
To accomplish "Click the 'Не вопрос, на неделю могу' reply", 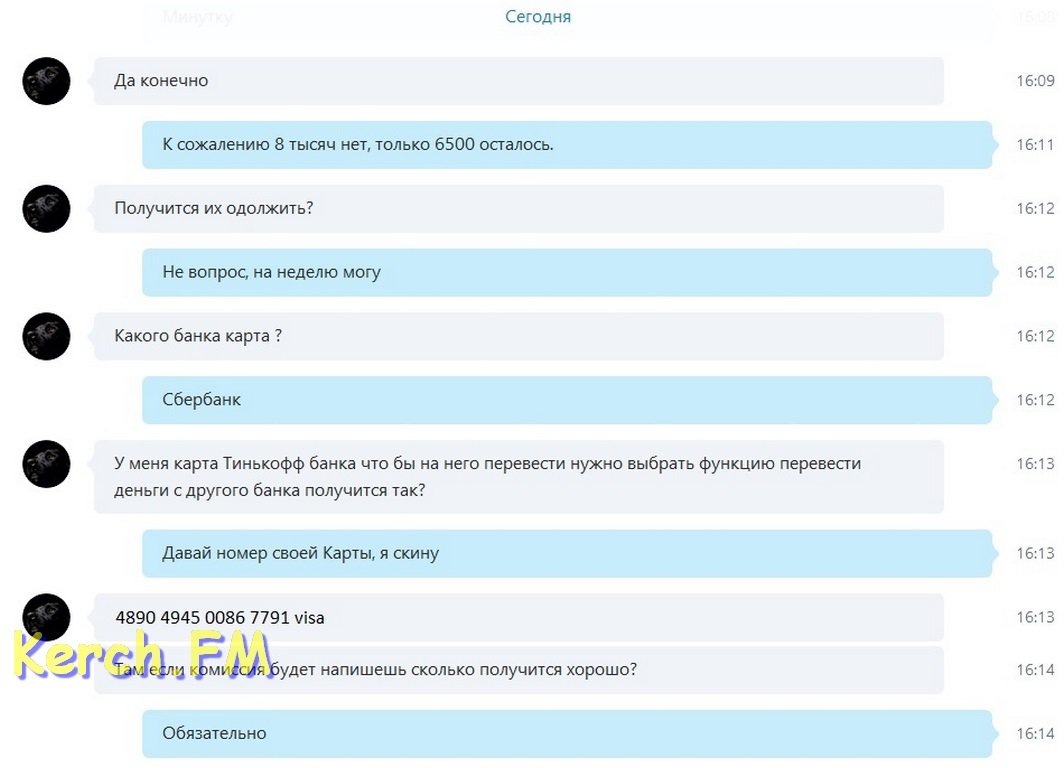I will tap(566, 272).
